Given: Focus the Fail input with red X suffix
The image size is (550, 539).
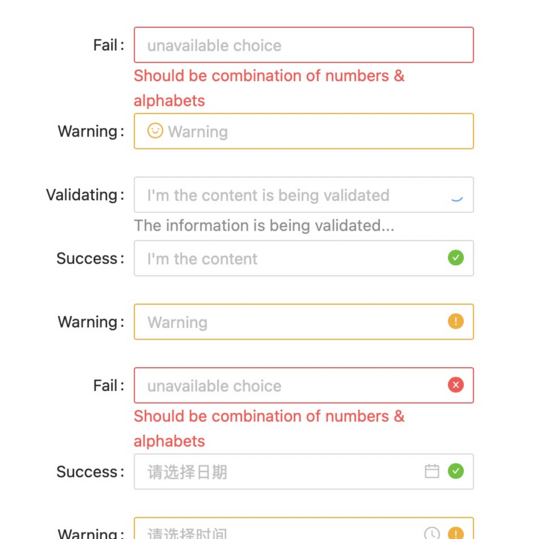Looking at the screenshot, I should click(304, 385).
